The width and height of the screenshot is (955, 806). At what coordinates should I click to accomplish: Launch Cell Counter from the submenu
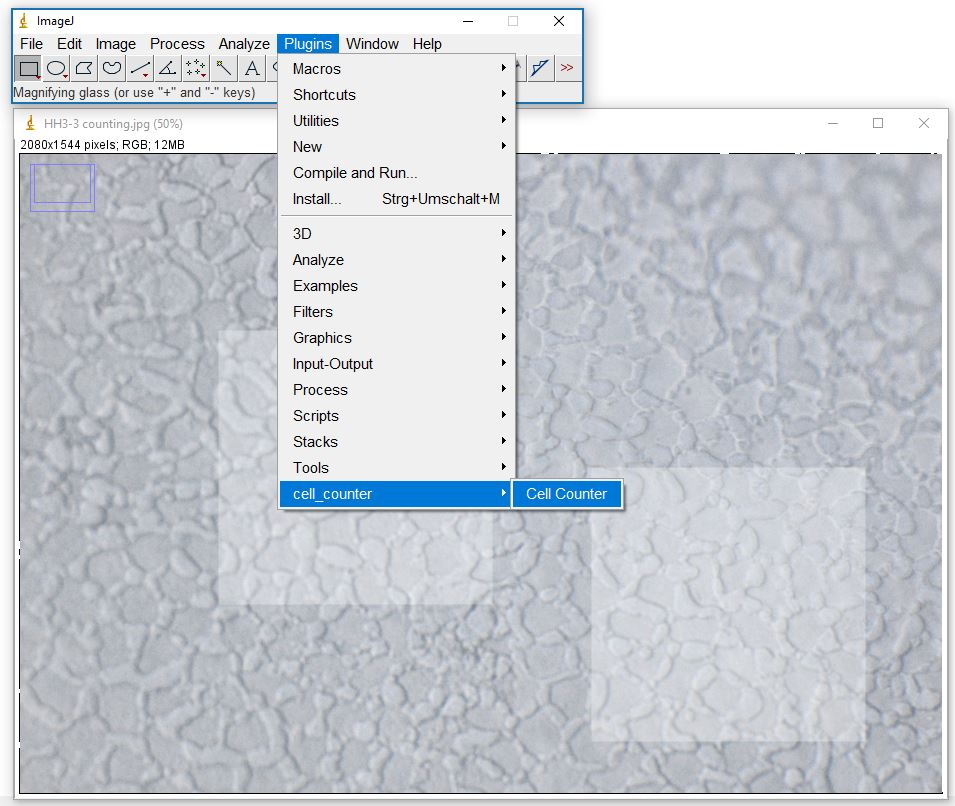[x=566, y=494]
